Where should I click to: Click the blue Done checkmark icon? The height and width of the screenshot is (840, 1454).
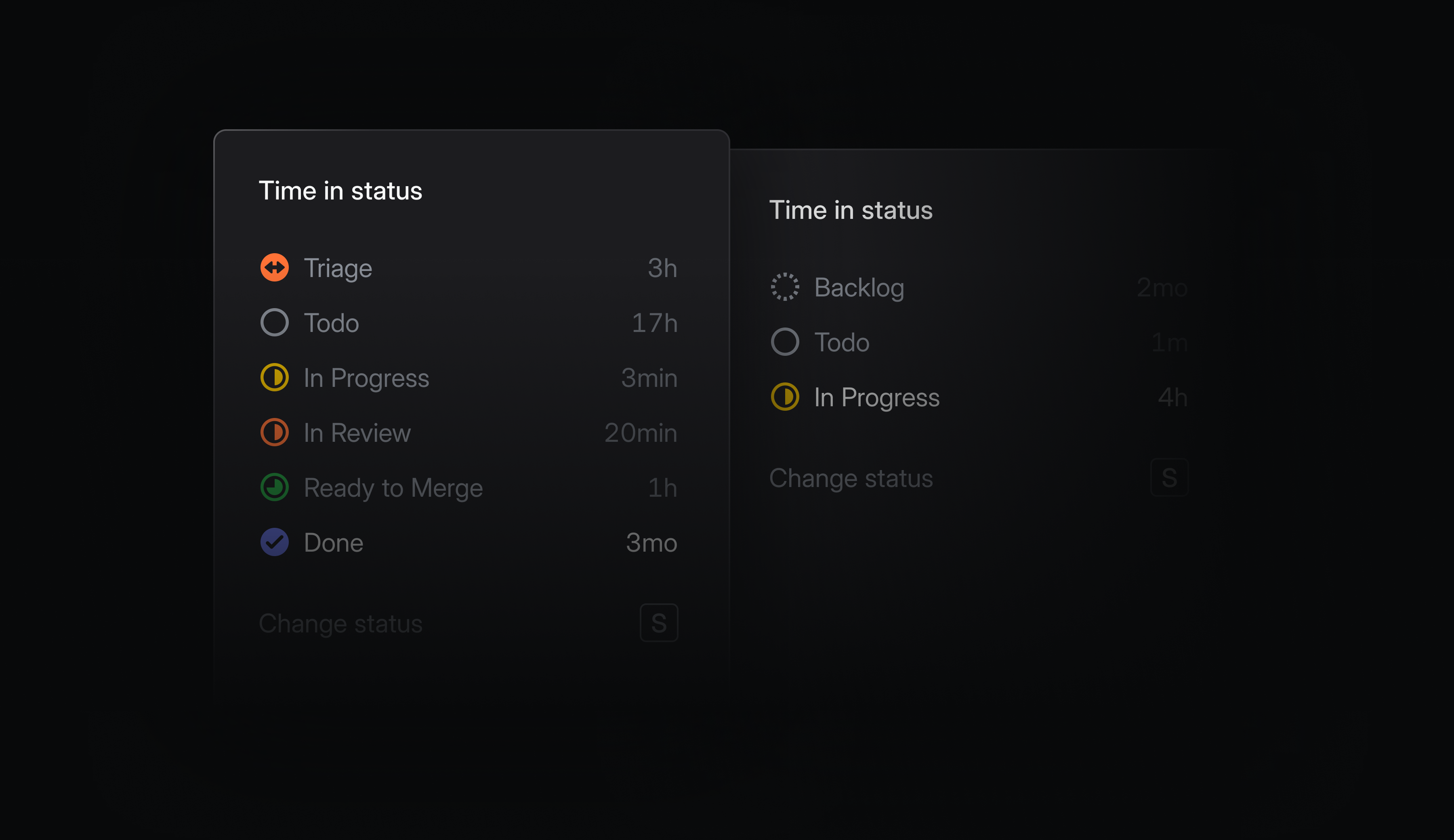[275, 542]
